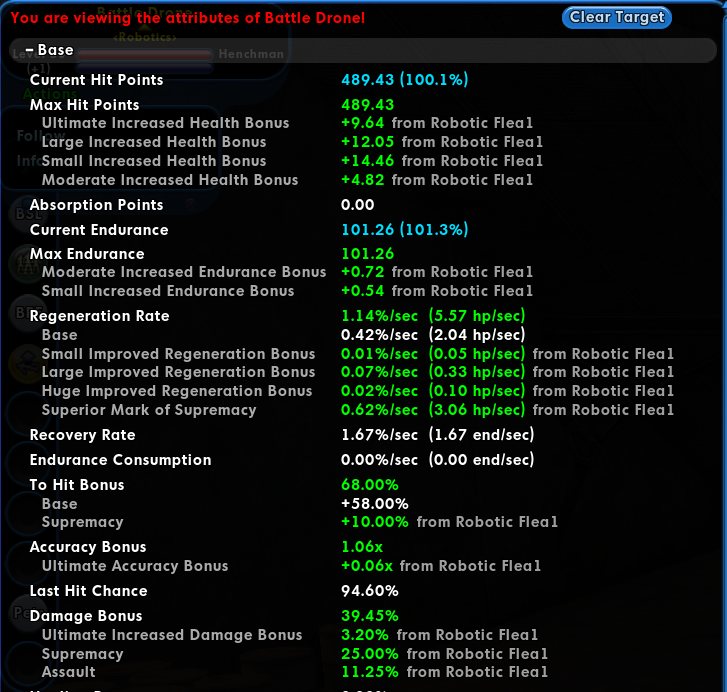Screen dimensions: 727x692
Task: Click the 1.06x accuracy value
Action: (x=362, y=547)
